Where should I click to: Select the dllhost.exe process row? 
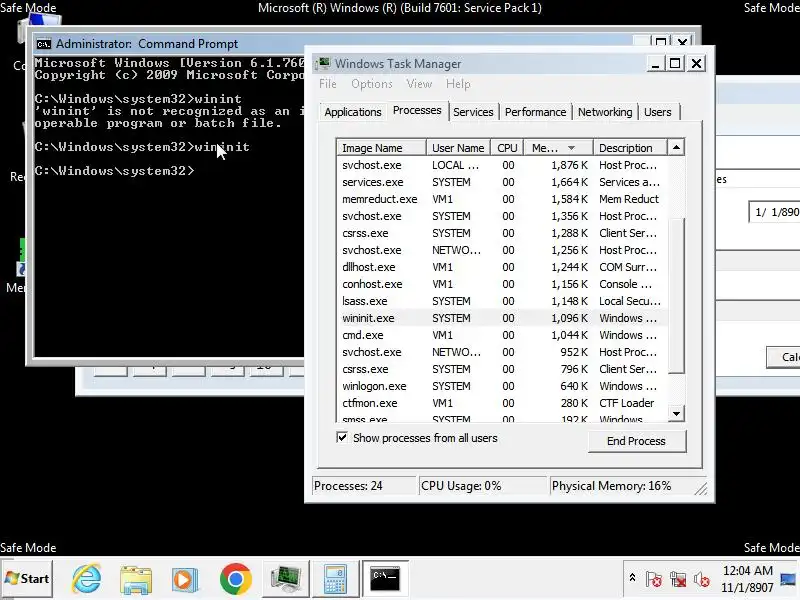pyautogui.click(x=502, y=267)
